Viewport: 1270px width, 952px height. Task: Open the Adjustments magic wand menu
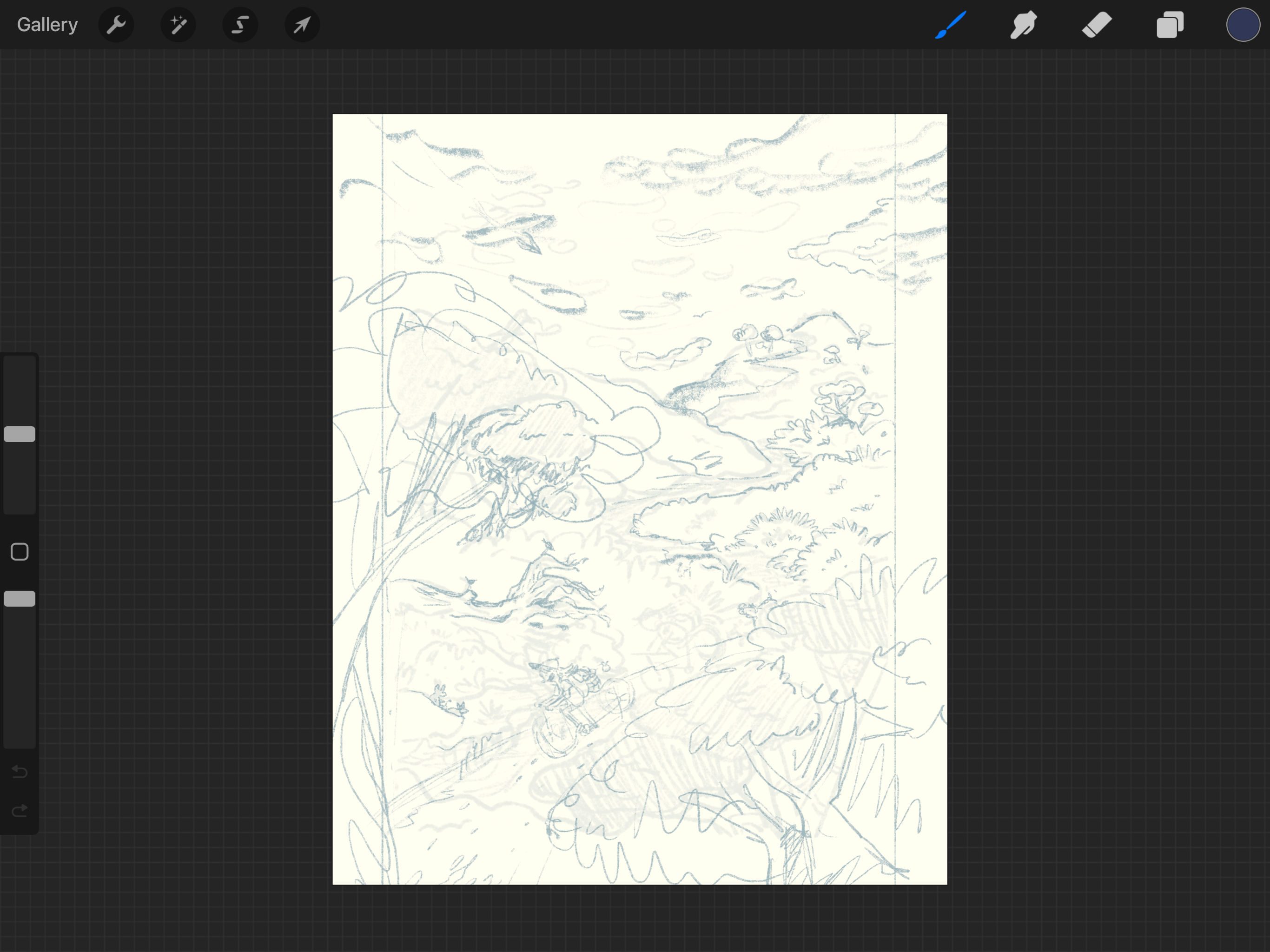point(178,25)
